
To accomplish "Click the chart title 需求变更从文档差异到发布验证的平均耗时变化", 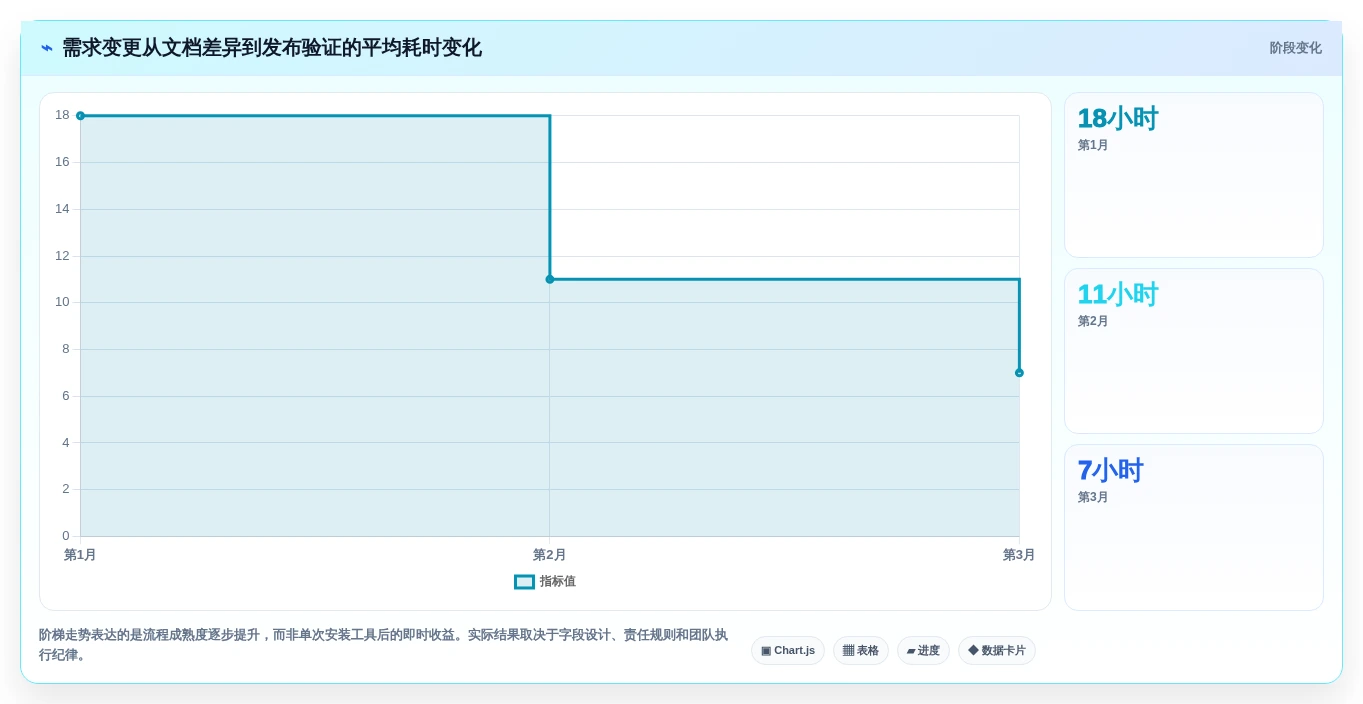I will pos(272,48).
